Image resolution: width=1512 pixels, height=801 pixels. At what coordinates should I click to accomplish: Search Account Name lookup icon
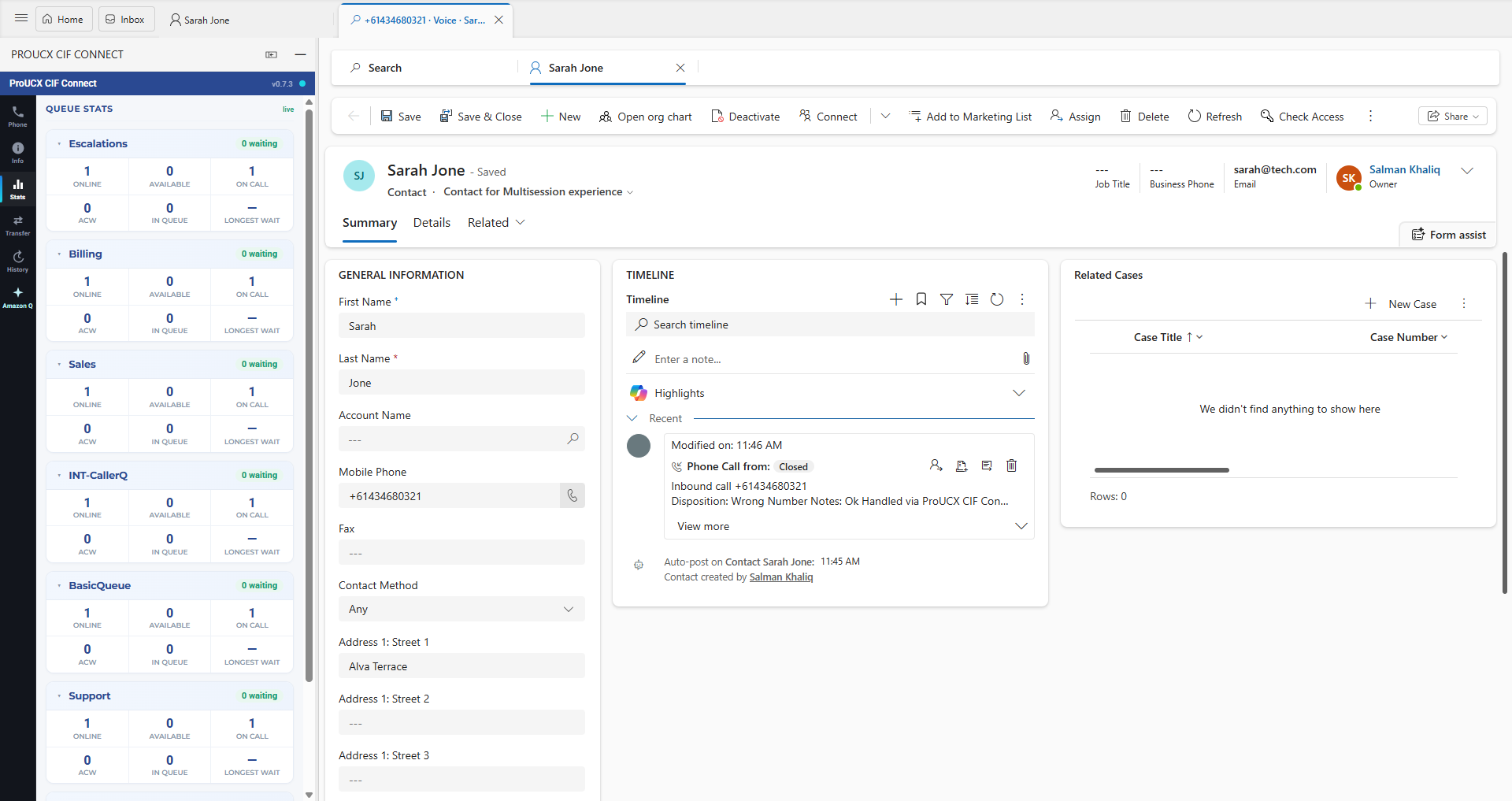(573, 439)
